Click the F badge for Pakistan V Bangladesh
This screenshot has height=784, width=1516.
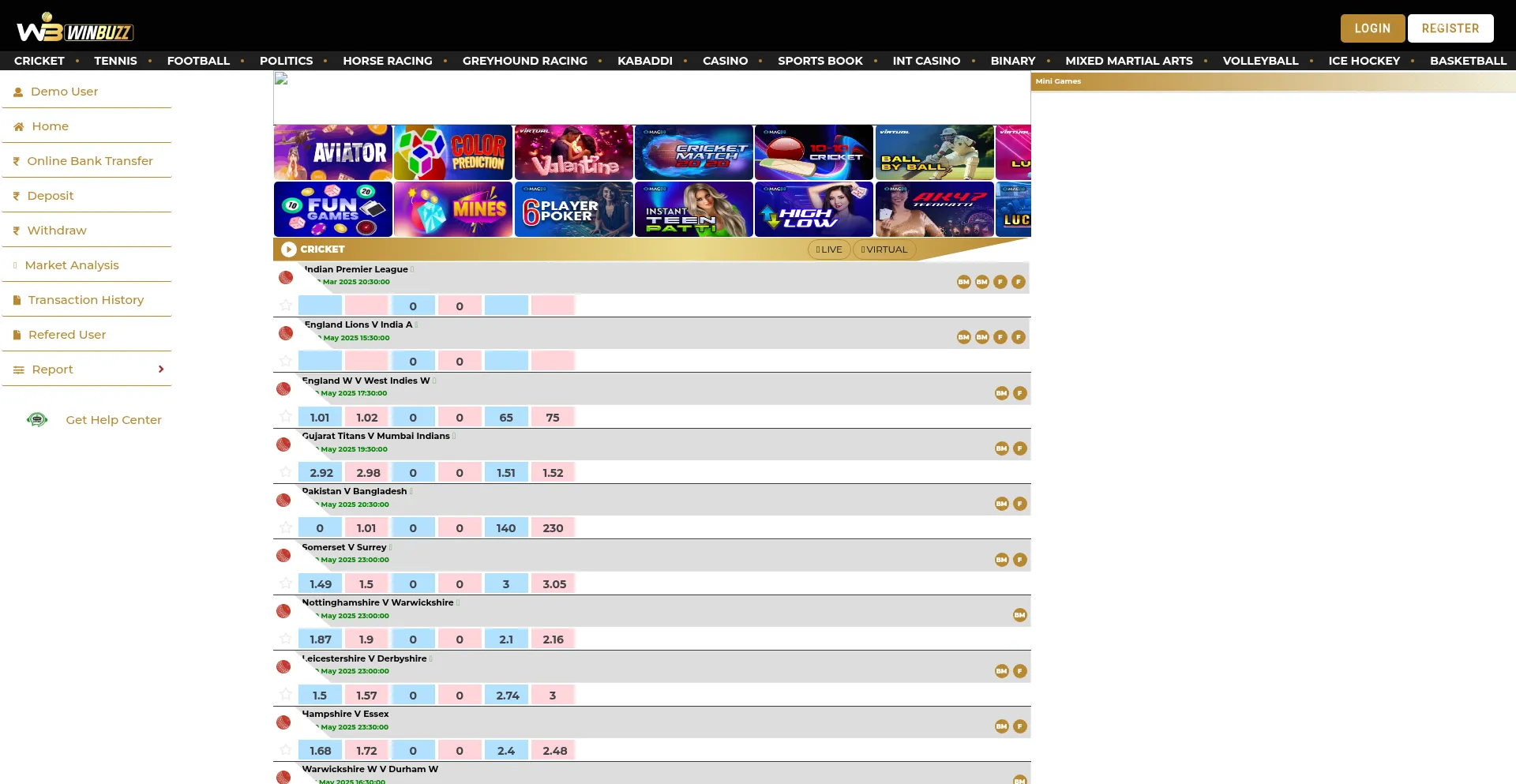[1020, 504]
